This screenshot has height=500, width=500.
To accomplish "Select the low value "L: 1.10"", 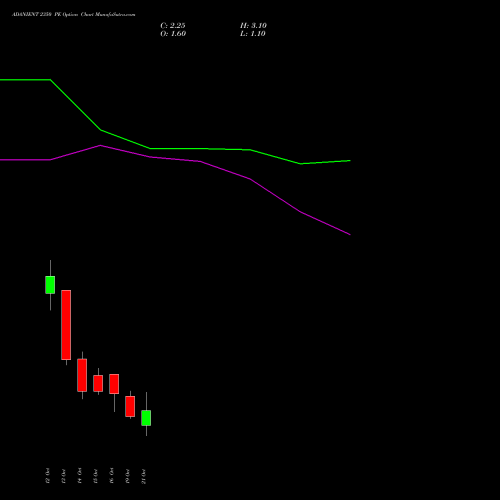I will 253,34.
